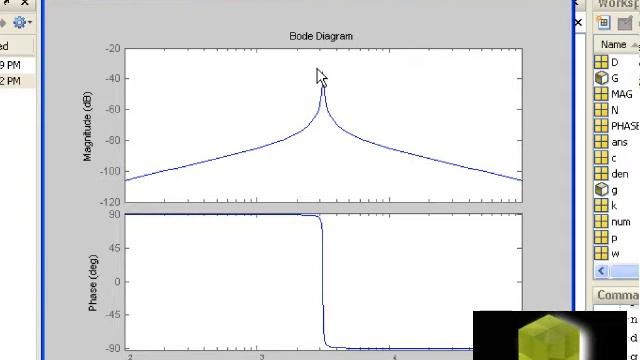Select the G transfer function object icon
The image size is (640, 360).
click(x=601, y=78)
